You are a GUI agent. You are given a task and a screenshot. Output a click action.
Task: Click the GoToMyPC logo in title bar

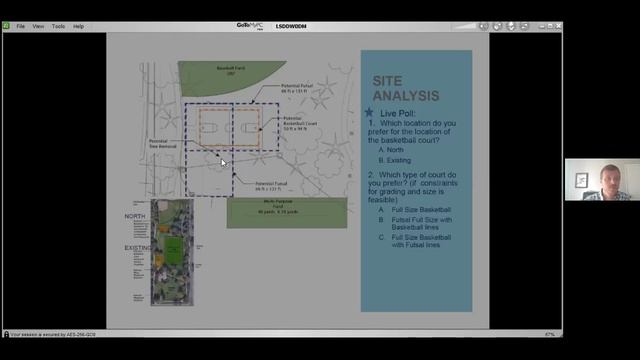pyautogui.click(x=250, y=26)
